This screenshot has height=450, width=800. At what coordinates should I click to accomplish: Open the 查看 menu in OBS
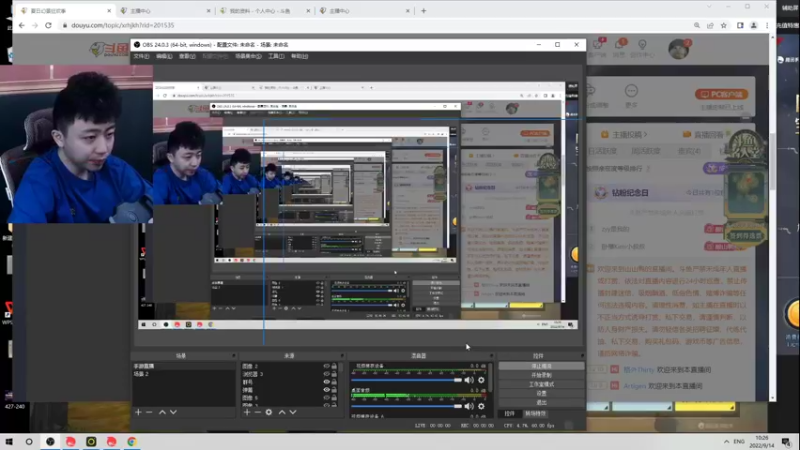tap(187, 56)
